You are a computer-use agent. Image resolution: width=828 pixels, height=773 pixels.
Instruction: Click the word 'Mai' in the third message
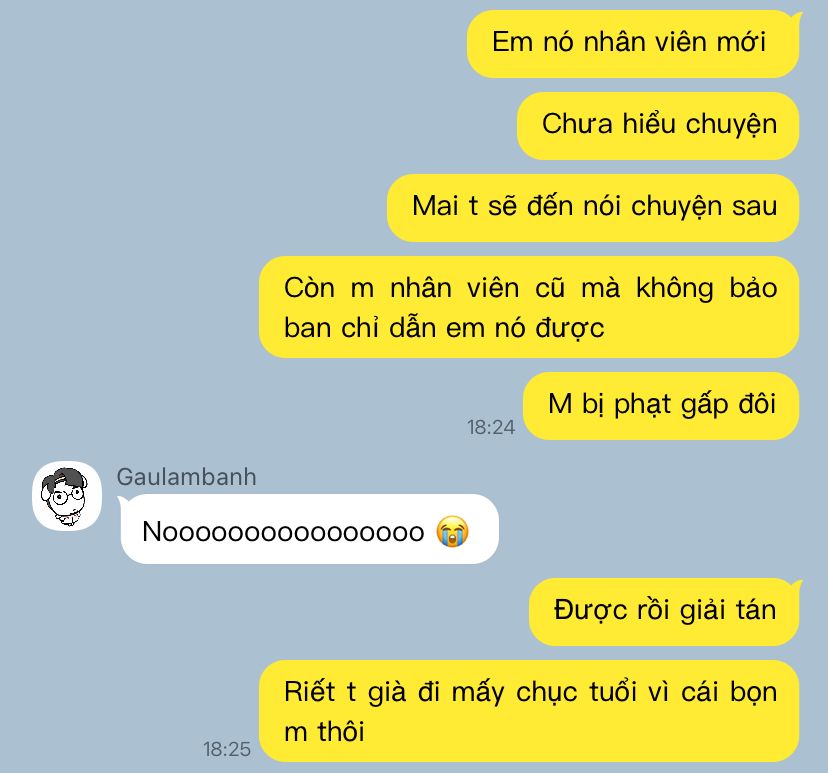(435, 205)
